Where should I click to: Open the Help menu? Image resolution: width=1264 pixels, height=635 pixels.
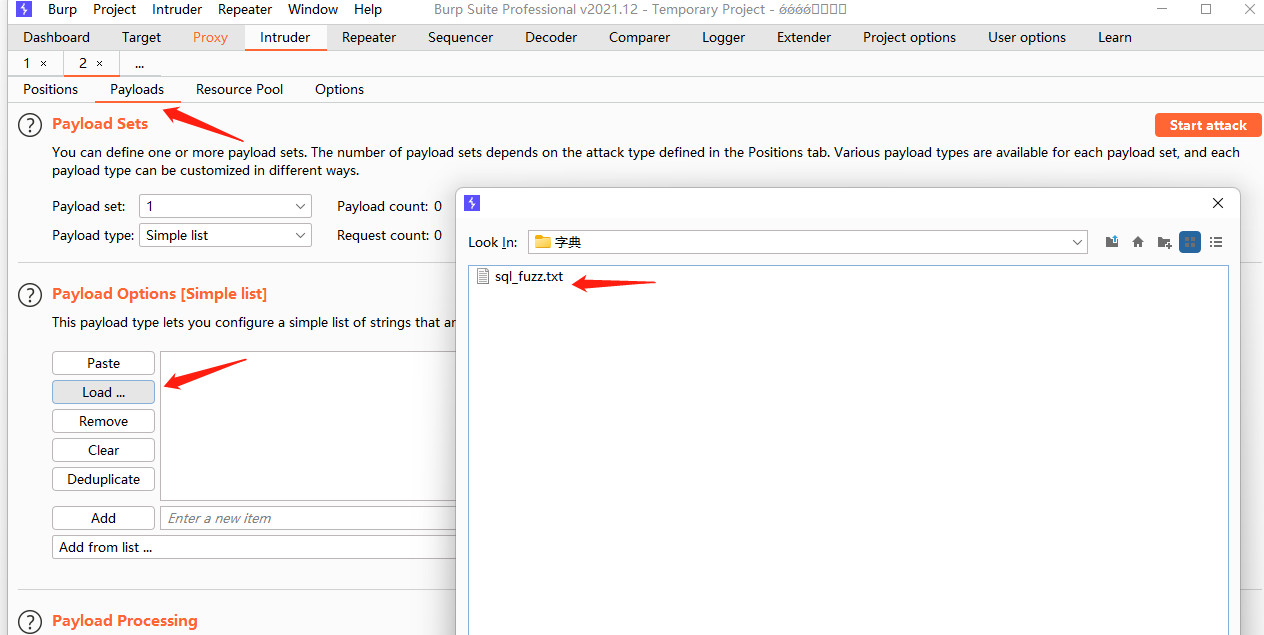[368, 9]
